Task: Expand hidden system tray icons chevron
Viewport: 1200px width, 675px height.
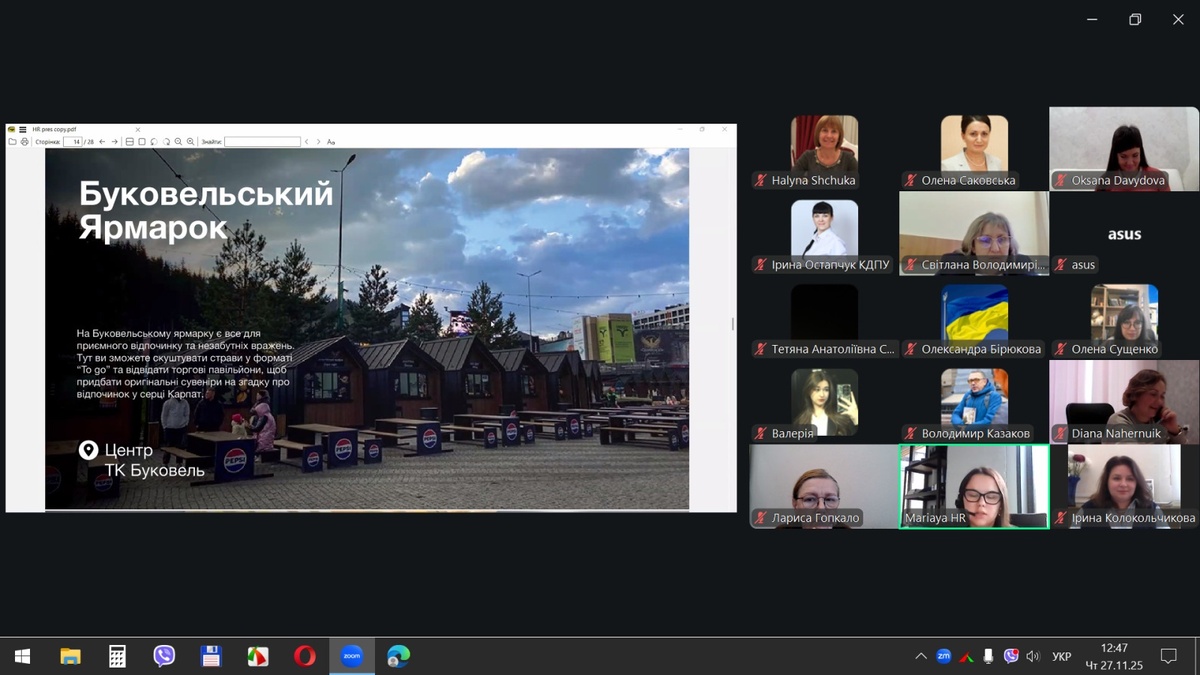Action: pyautogui.click(x=920, y=656)
